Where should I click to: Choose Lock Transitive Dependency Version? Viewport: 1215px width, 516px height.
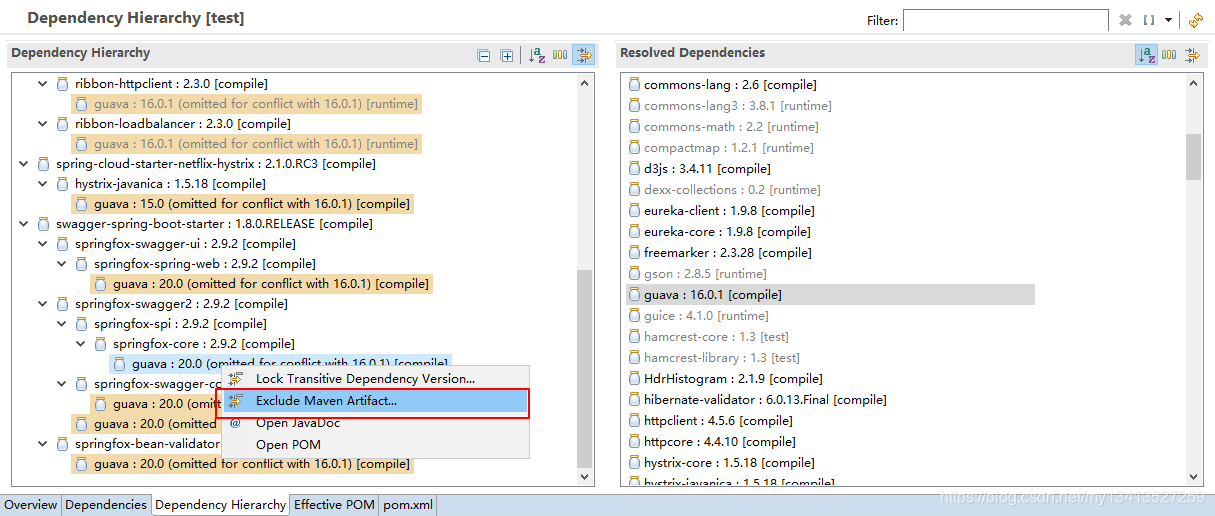pos(365,379)
